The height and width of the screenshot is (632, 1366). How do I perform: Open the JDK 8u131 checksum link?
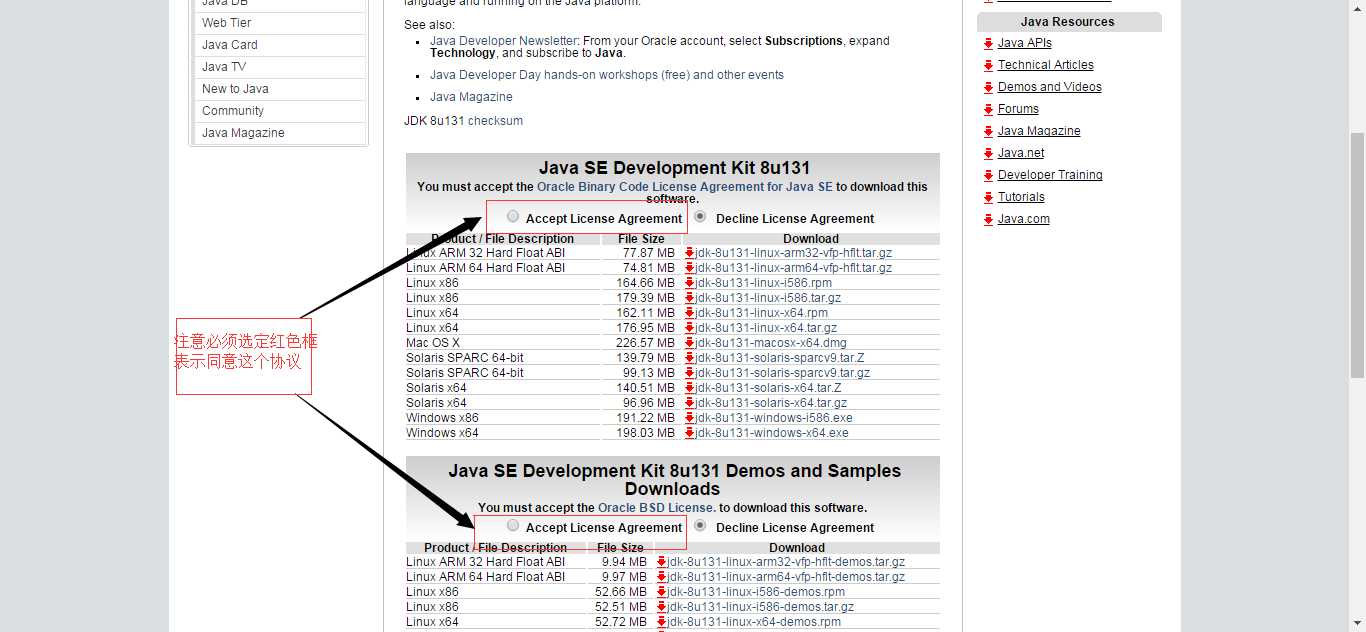[495, 121]
